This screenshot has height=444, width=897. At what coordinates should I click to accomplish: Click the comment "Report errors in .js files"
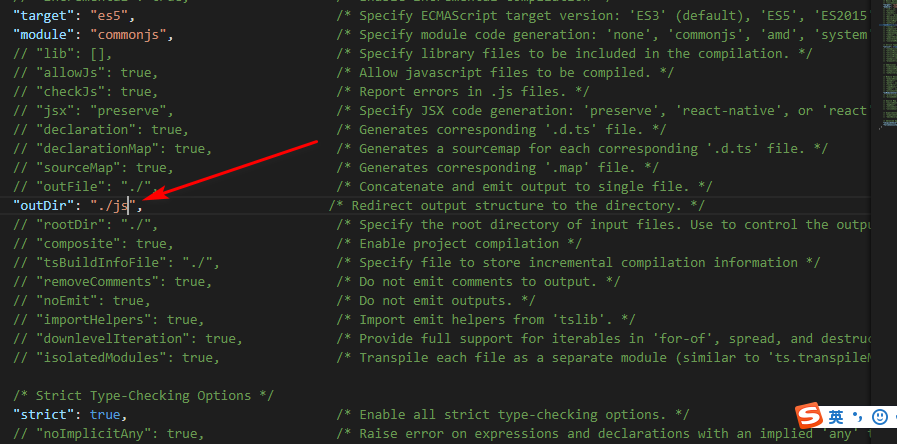[463, 92]
